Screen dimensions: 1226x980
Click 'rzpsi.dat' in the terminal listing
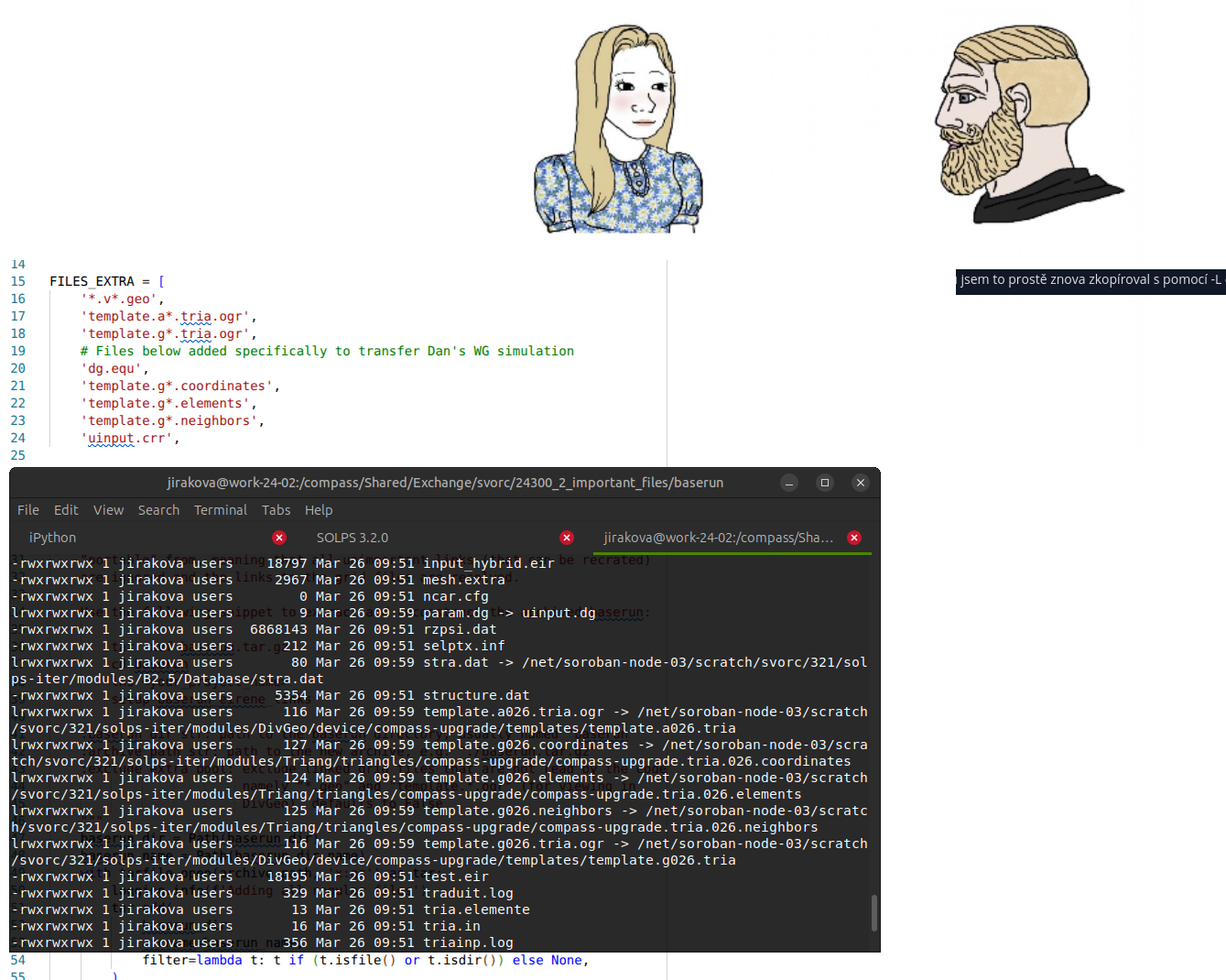pos(460,629)
